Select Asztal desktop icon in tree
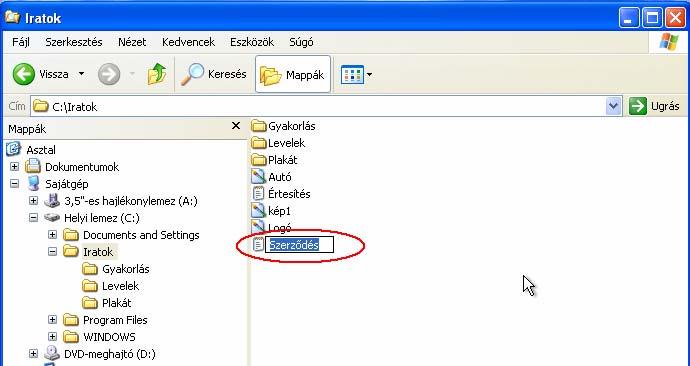This screenshot has height=366, width=690. (x=14, y=149)
